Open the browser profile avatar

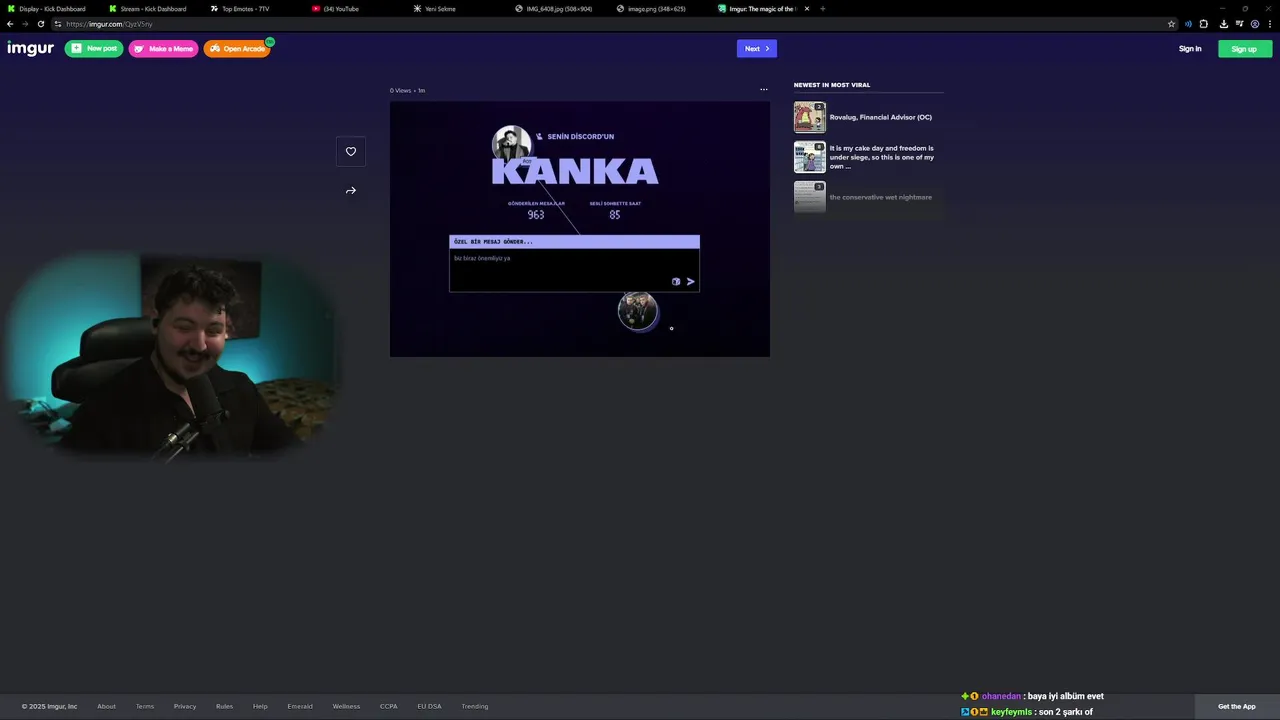pos(1255,24)
